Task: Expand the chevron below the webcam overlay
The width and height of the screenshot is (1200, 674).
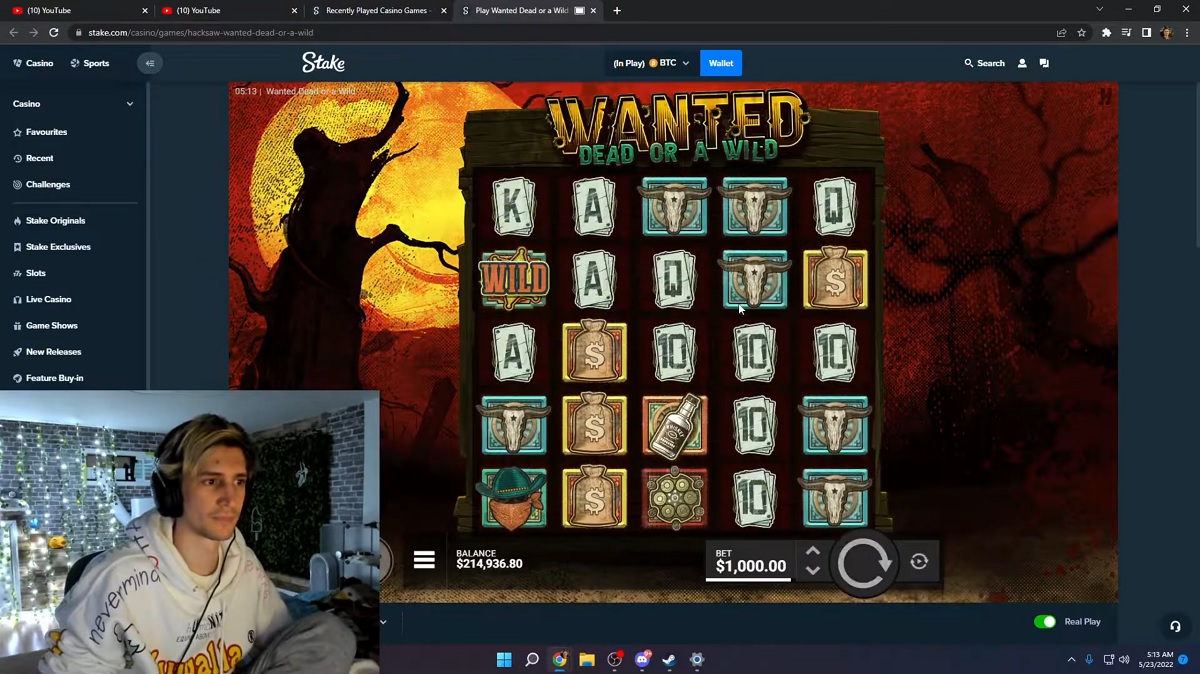Action: click(x=383, y=622)
